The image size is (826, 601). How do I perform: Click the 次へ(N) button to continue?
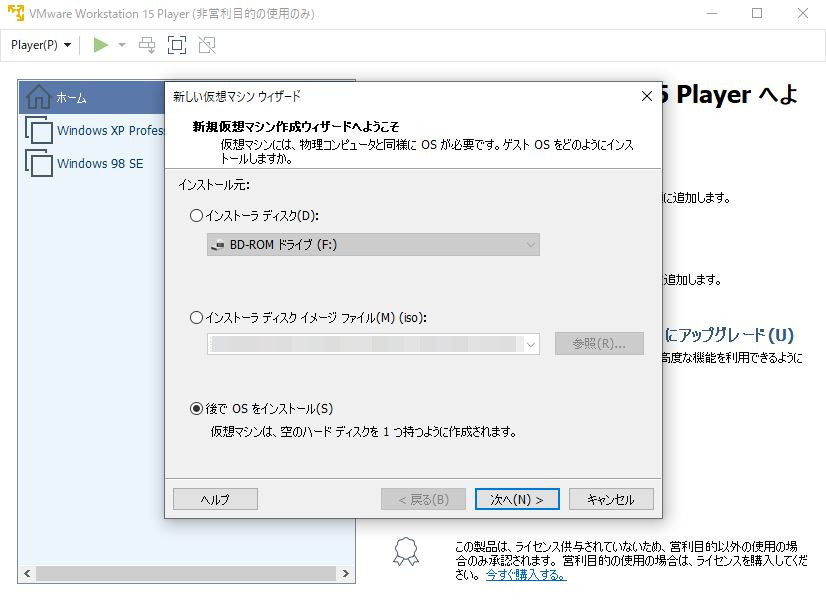pos(516,498)
